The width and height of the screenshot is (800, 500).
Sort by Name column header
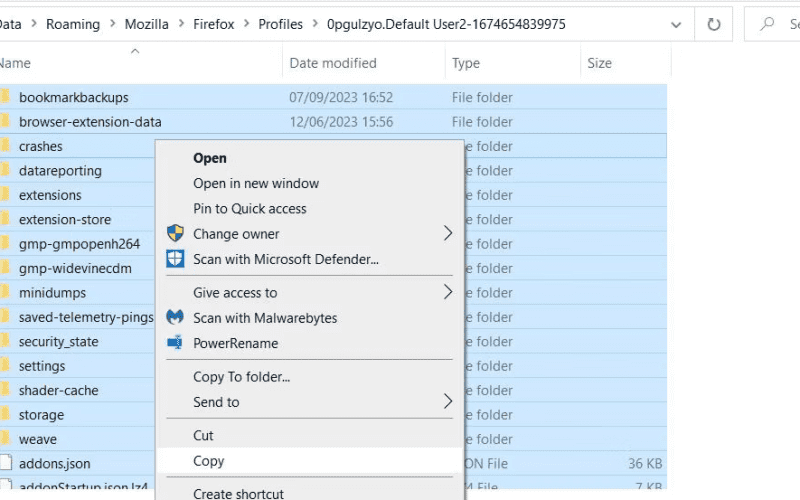(x=15, y=63)
